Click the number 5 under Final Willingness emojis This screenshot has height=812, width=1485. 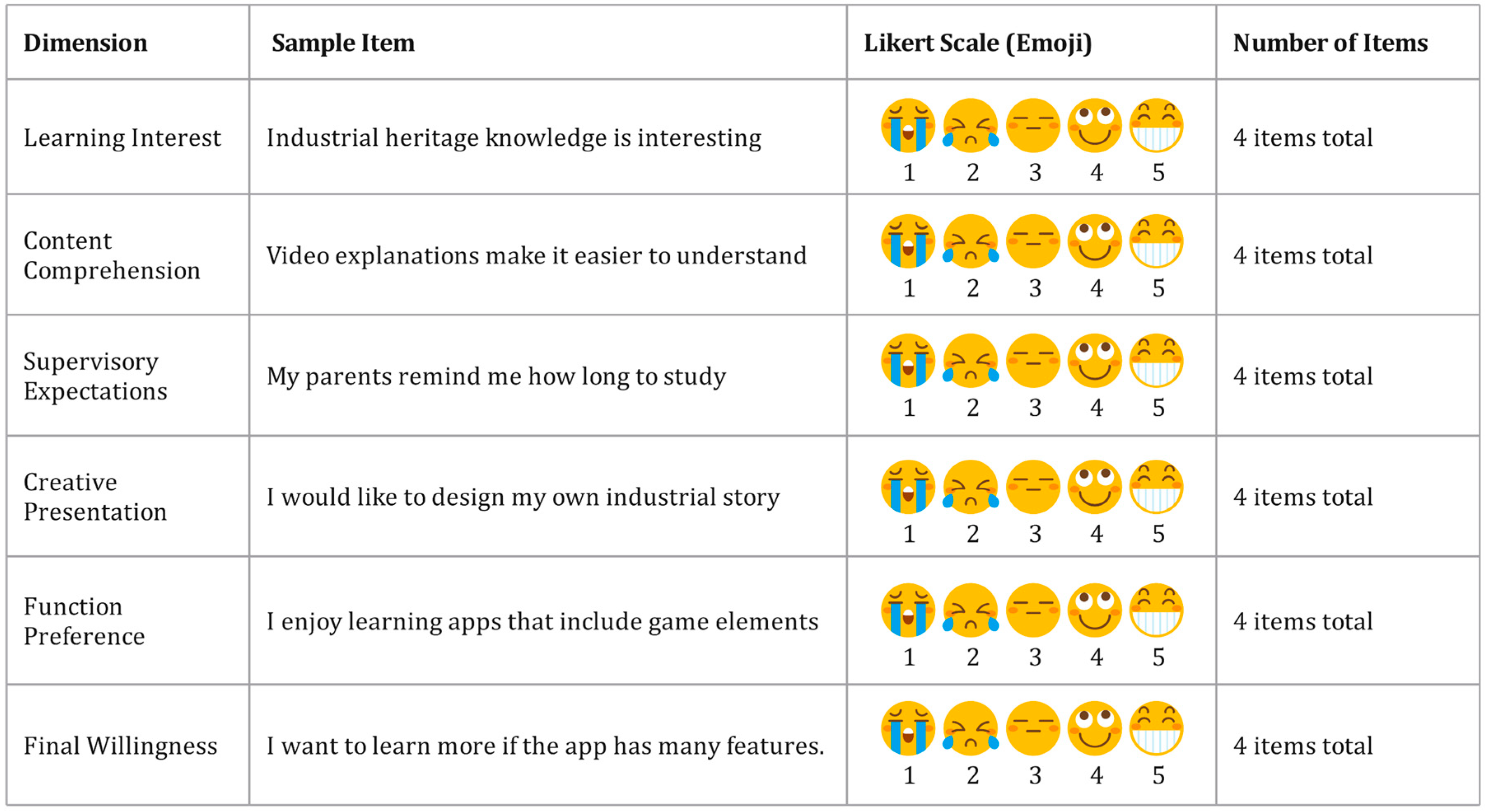coord(1158,775)
